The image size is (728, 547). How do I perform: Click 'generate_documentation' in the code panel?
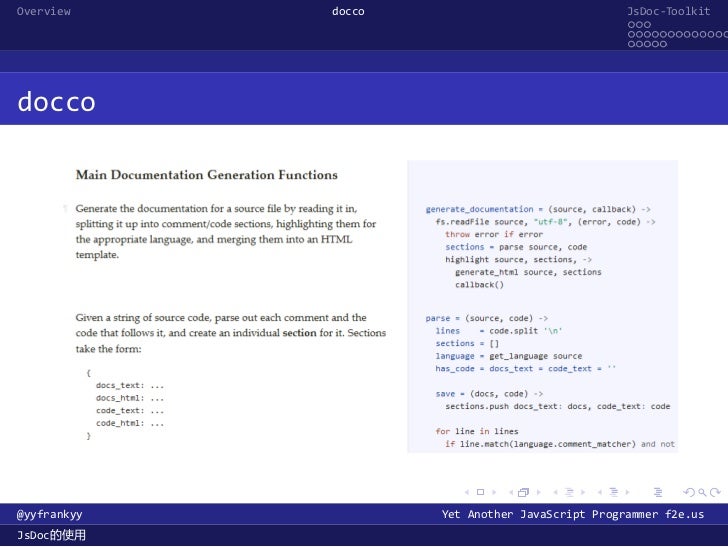480,209
